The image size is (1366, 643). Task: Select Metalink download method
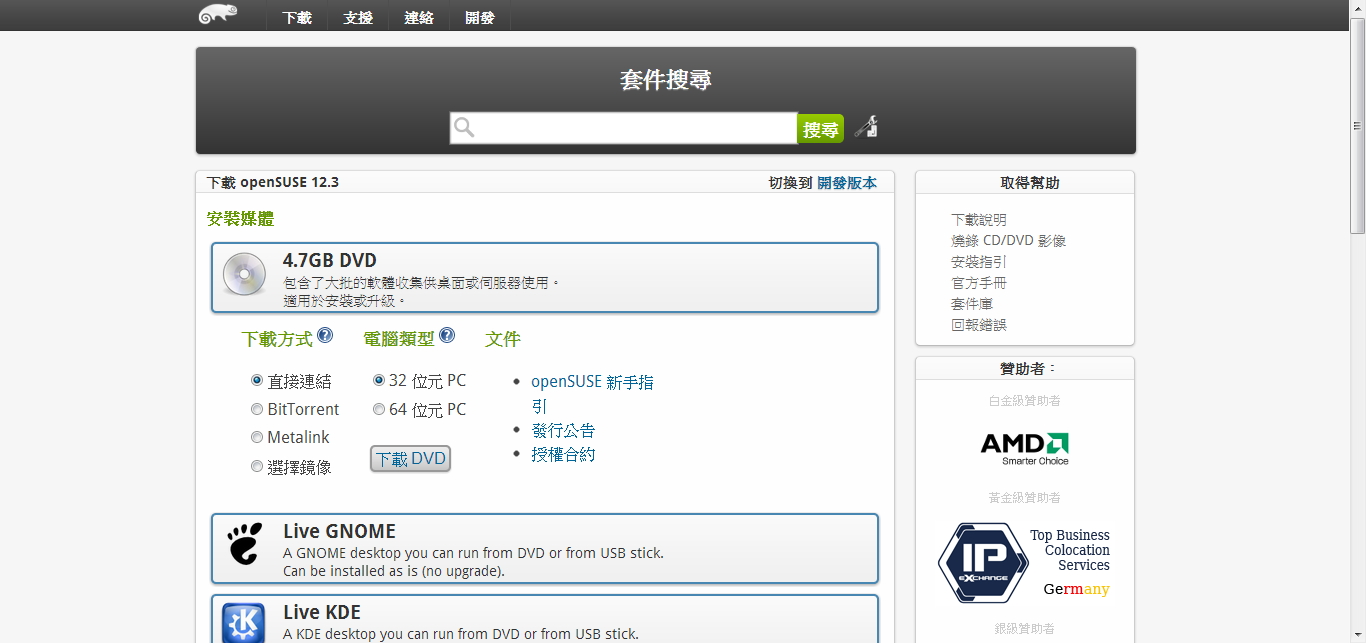257,437
